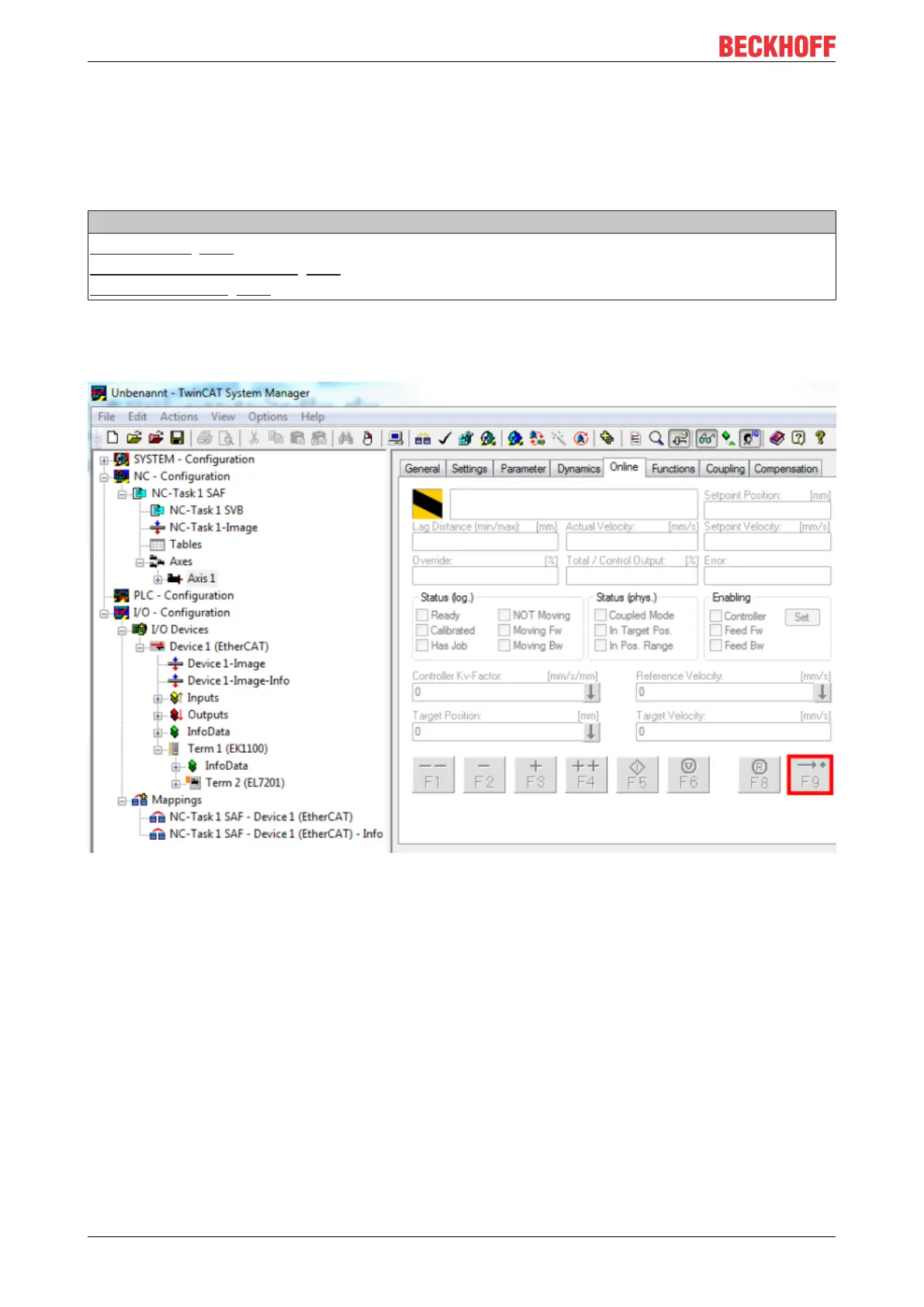Collapse the Axes tree node
This screenshot has width=924, height=1307.
140,562
